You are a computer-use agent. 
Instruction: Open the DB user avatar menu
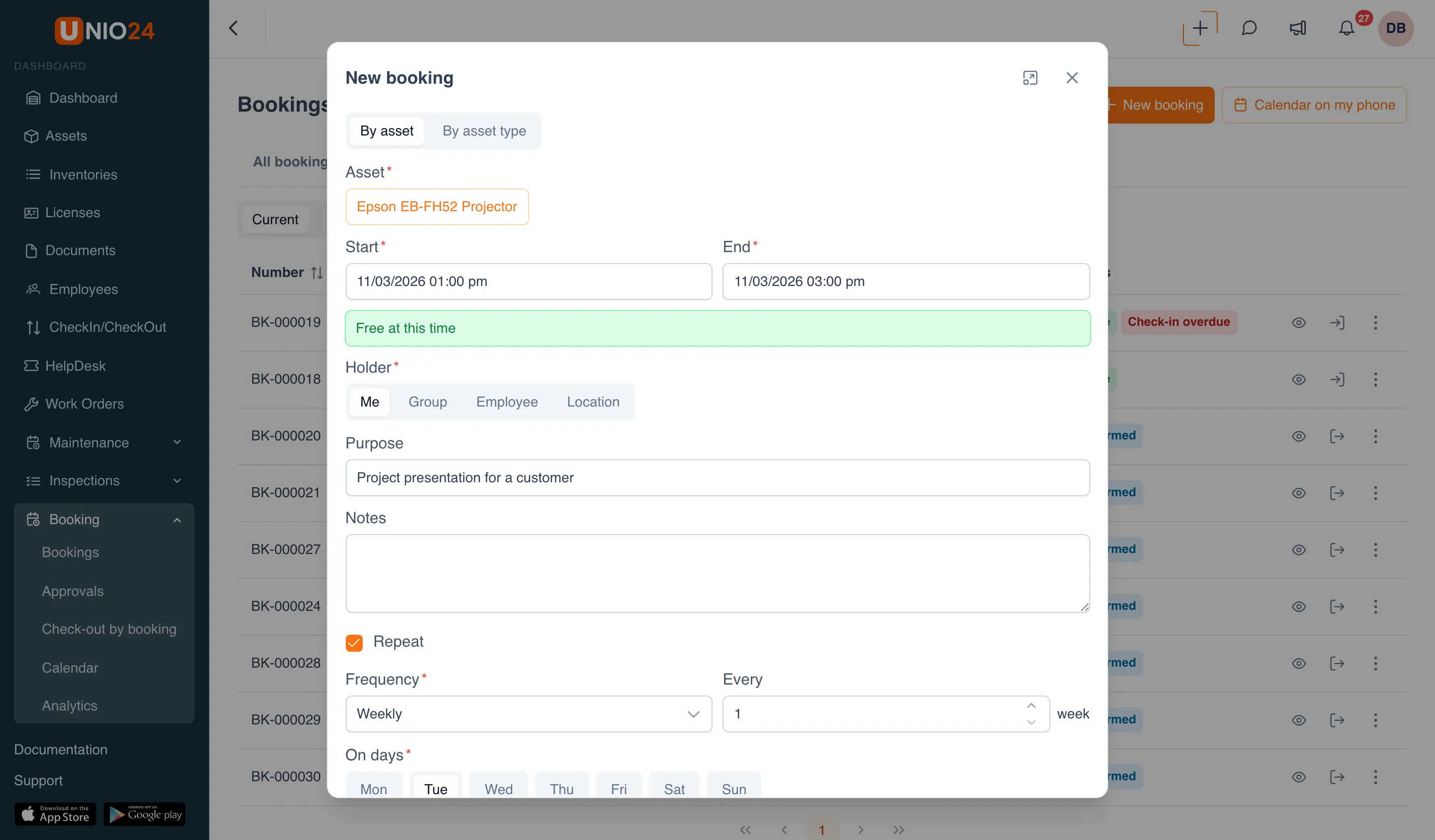tap(1395, 28)
